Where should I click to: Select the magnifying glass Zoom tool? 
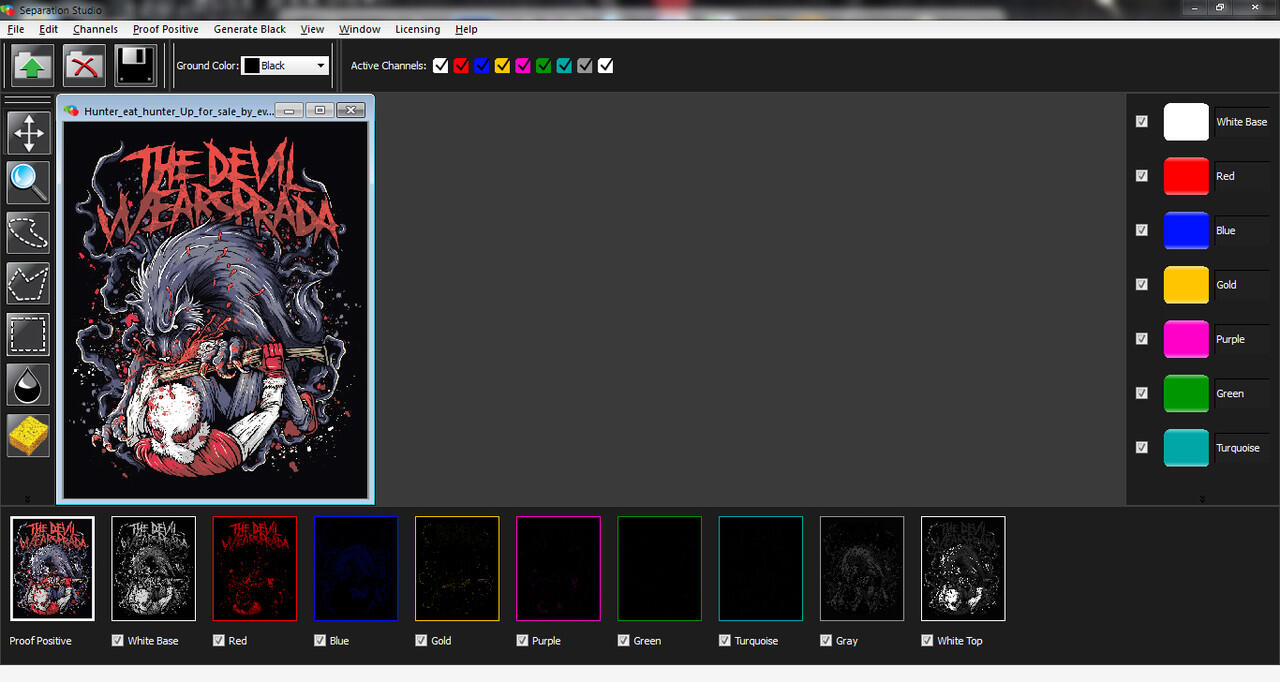29,183
